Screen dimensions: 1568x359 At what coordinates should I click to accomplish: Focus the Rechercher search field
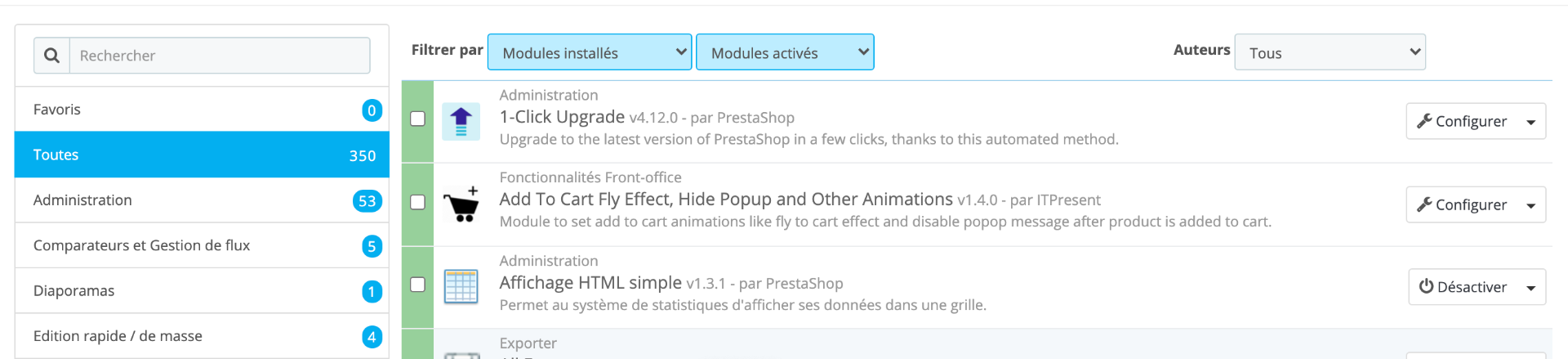220,56
